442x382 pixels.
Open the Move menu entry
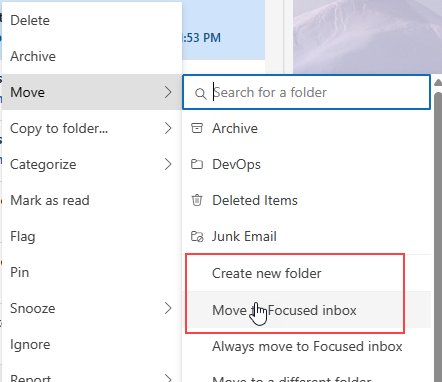coord(92,92)
